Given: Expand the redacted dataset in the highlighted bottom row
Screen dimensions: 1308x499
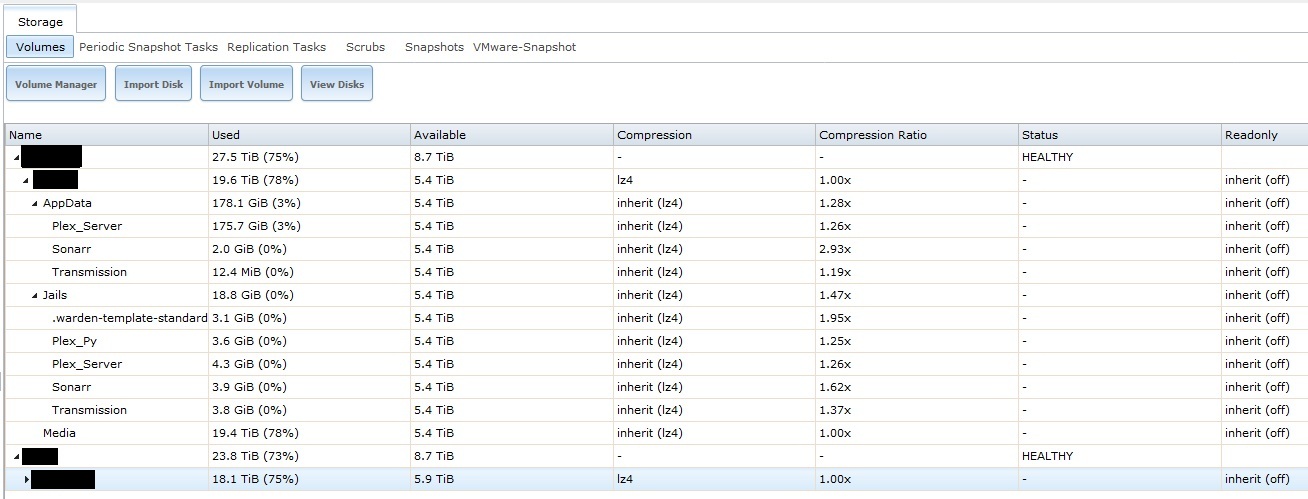Looking at the screenshot, I should coord(27,480).
